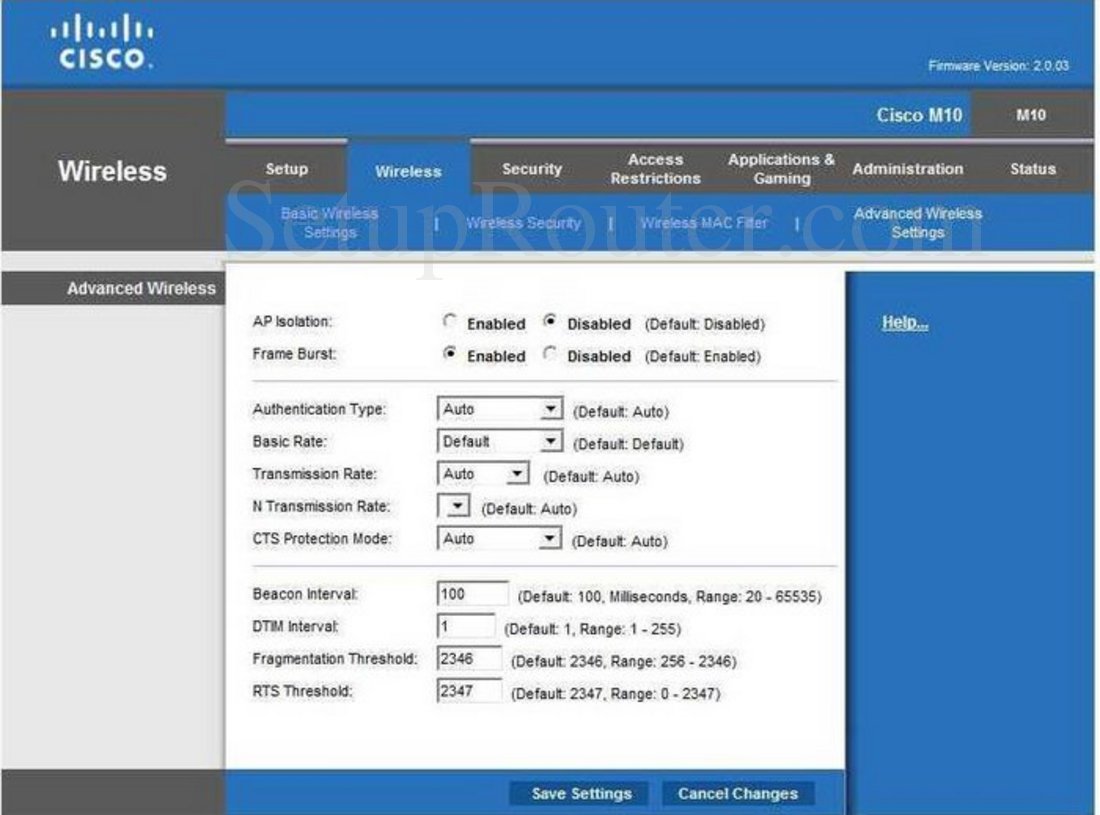Click the Cisco logo

click(102, 42)
